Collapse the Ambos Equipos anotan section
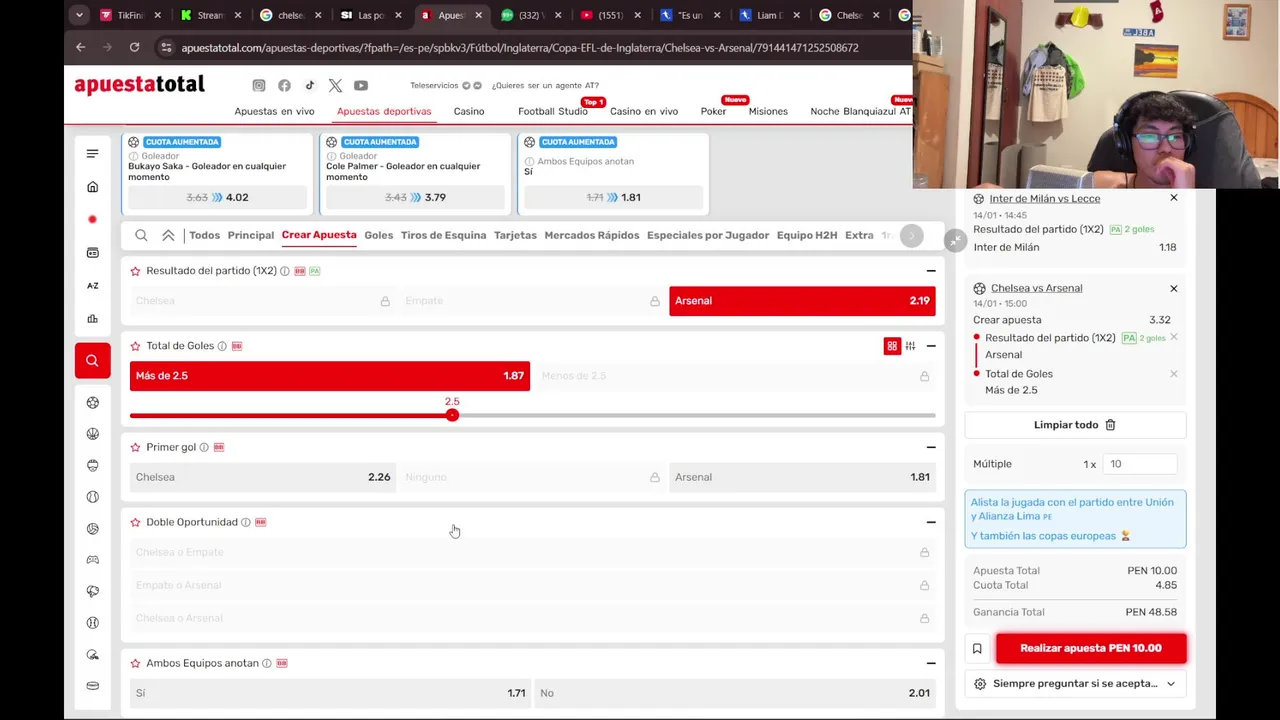The width and height of the screenshot is (1280, 720). [931, 663]
